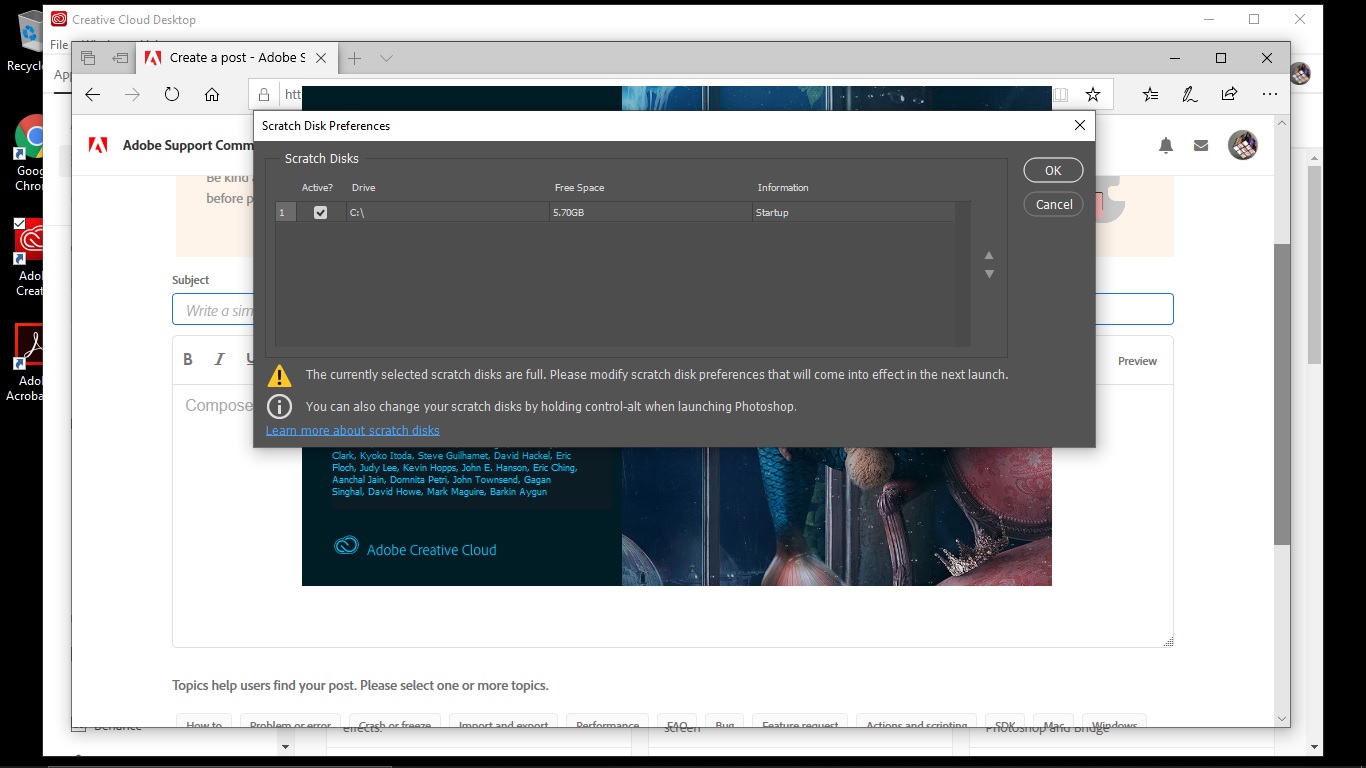The image size is (1366, 768).
Task: Open browser settings via the ellipsis icon
Action: point(1269,94)
